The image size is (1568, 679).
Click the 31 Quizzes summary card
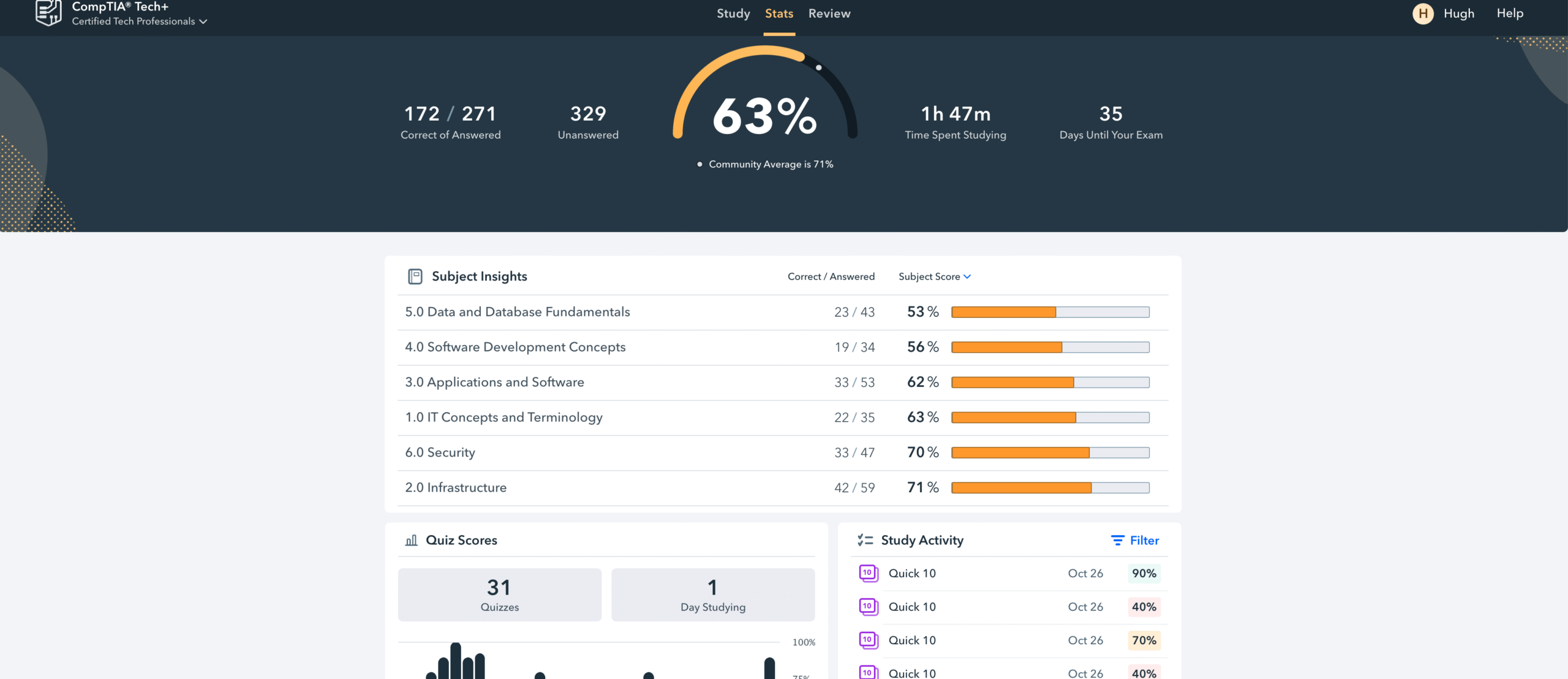tap(499, 595)
